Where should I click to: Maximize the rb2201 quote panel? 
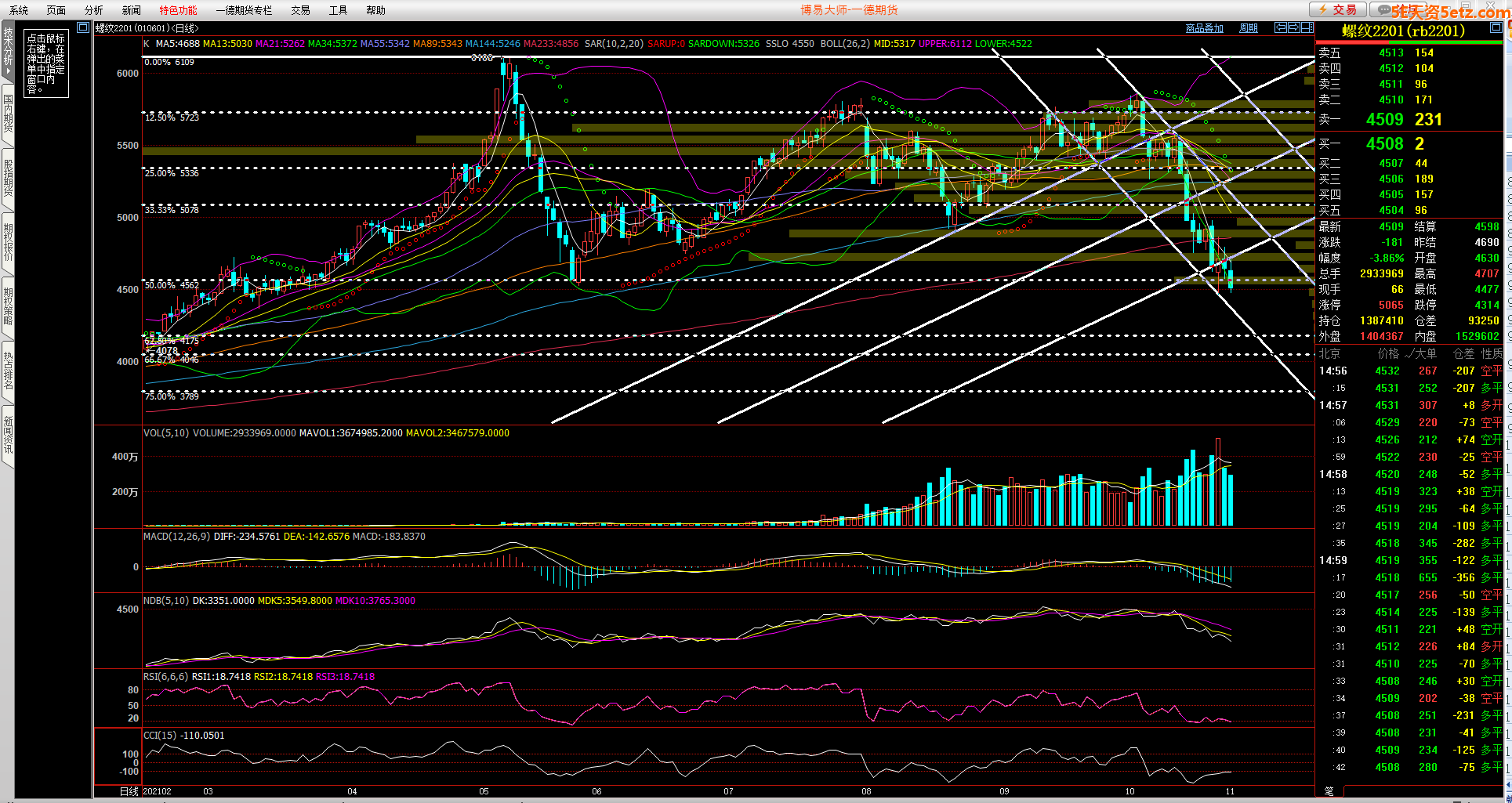click(1496, 27)
